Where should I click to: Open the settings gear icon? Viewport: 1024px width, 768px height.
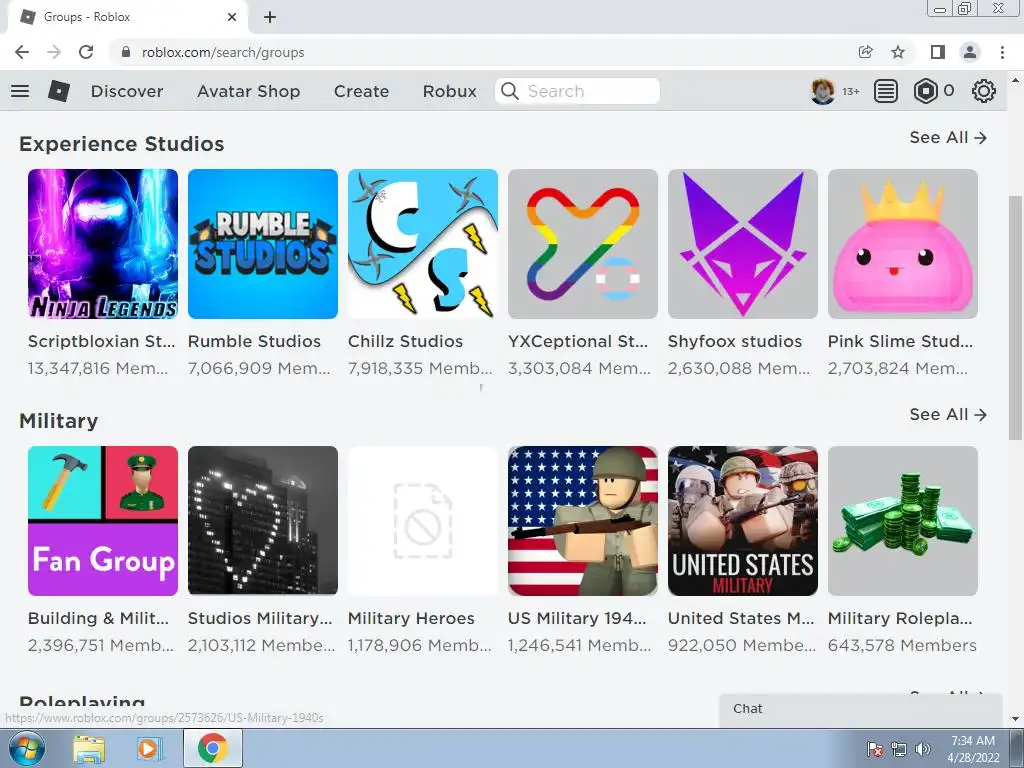coord(984,91)
